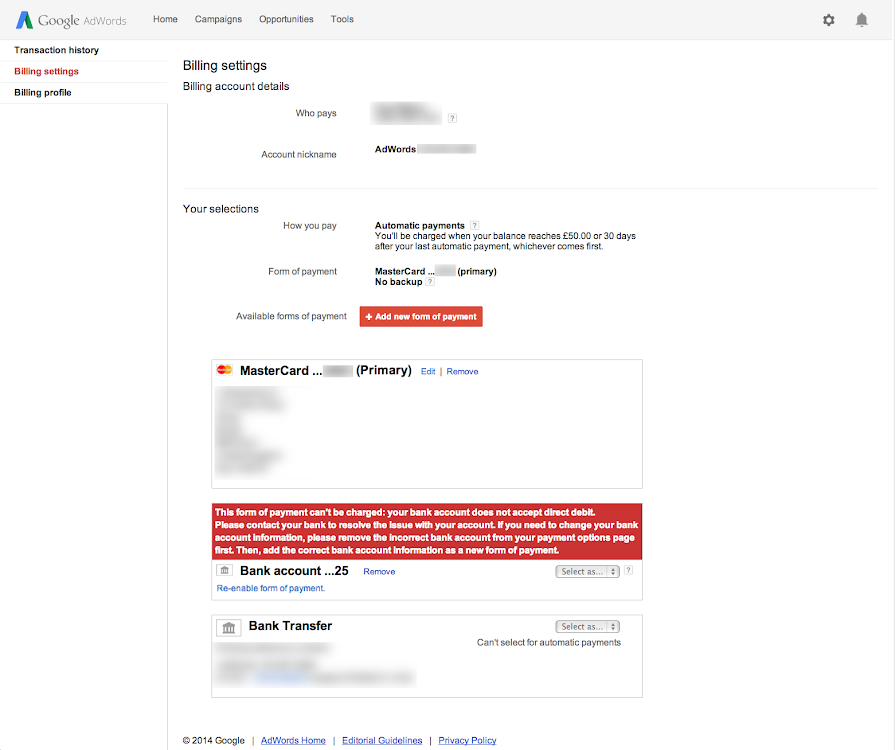Click the help icon next to No backup

(430, 281)
